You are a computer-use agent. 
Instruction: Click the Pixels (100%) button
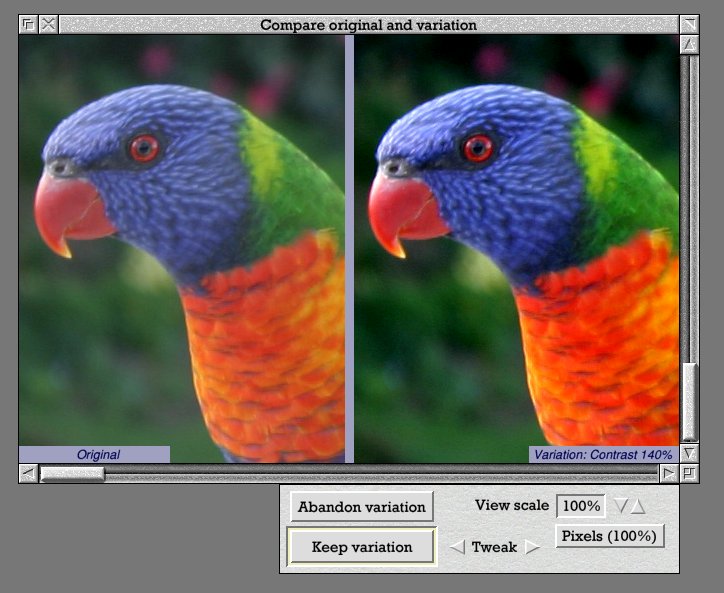609,536
